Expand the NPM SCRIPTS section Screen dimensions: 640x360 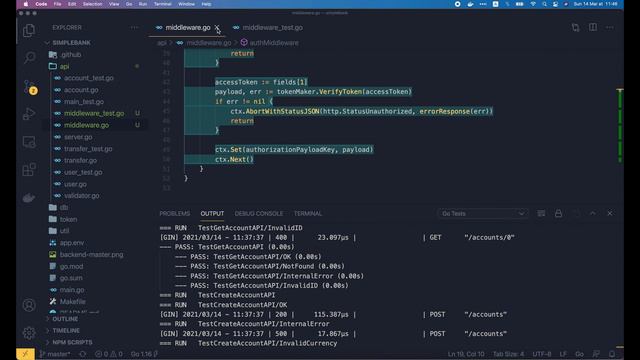[72, 342]
